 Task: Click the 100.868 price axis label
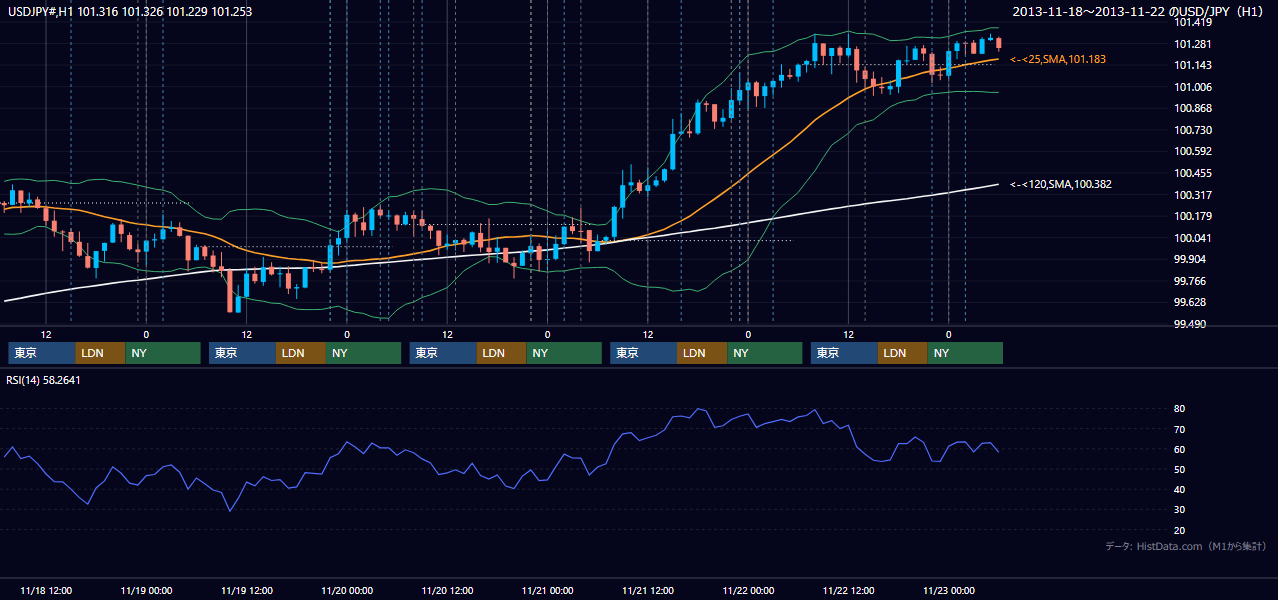tap(1192, 108)
